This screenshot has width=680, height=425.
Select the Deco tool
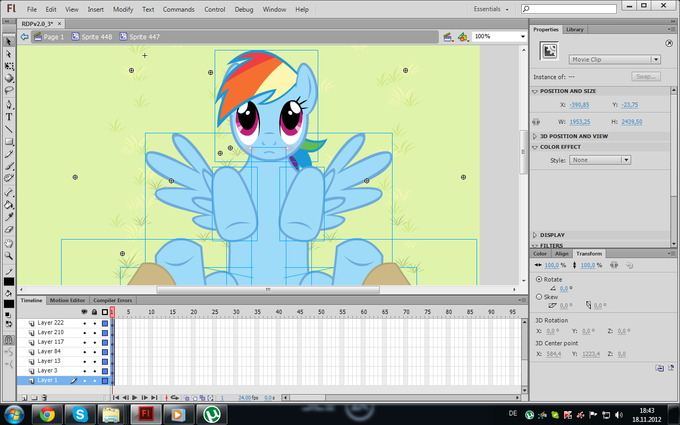pyautogui.click(x=8, y=178)
